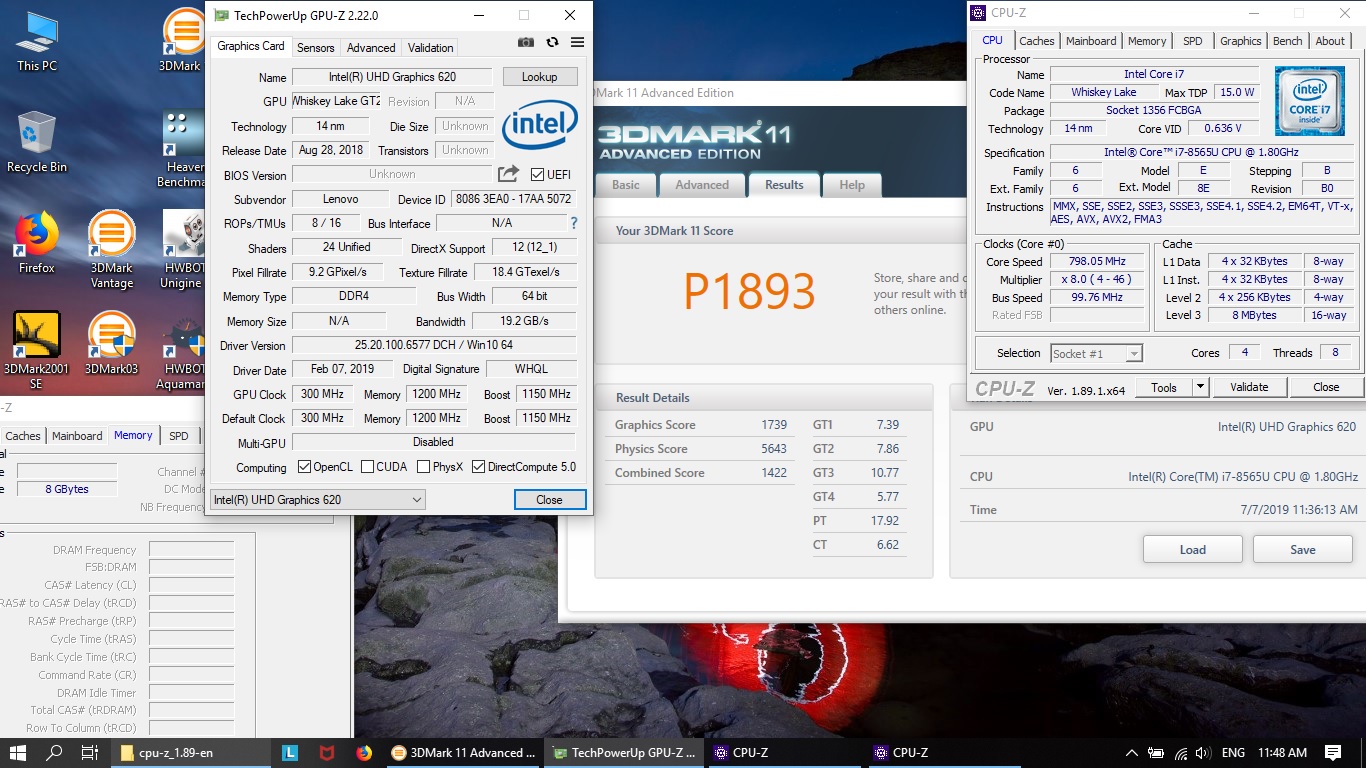Open the GPU-Z hamburger menu

tap(577, 42)
